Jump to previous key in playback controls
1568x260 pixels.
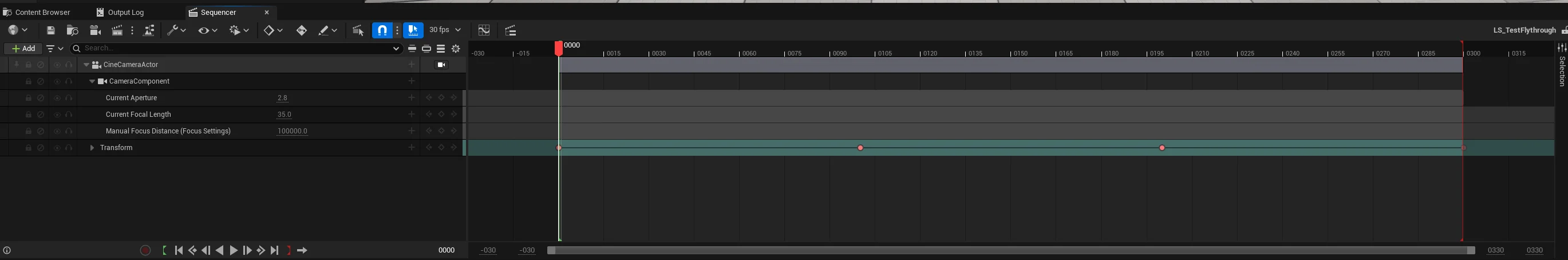pos(192,250)
